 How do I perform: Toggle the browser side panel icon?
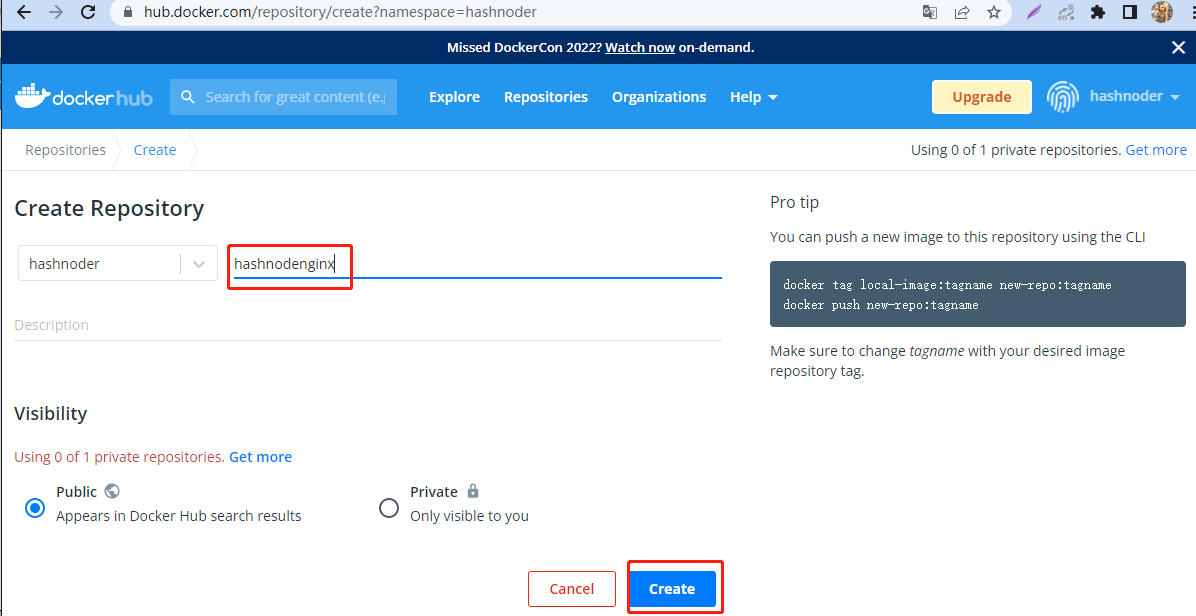1130,12
